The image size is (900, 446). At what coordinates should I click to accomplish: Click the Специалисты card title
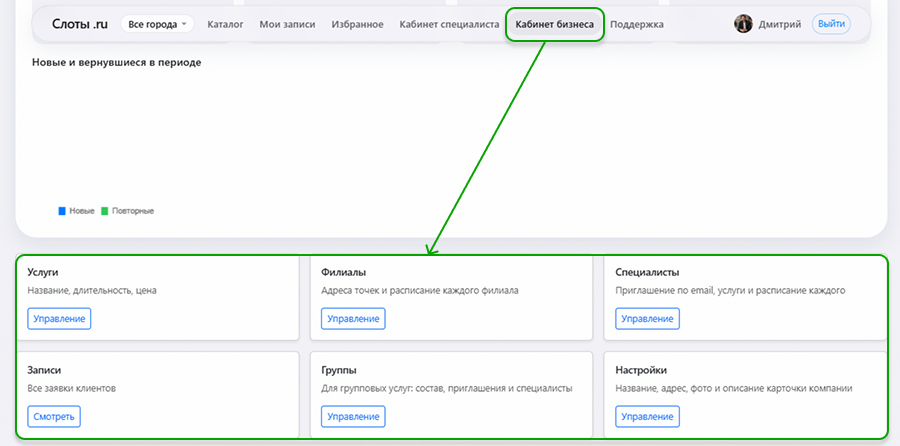pos(647,272)
